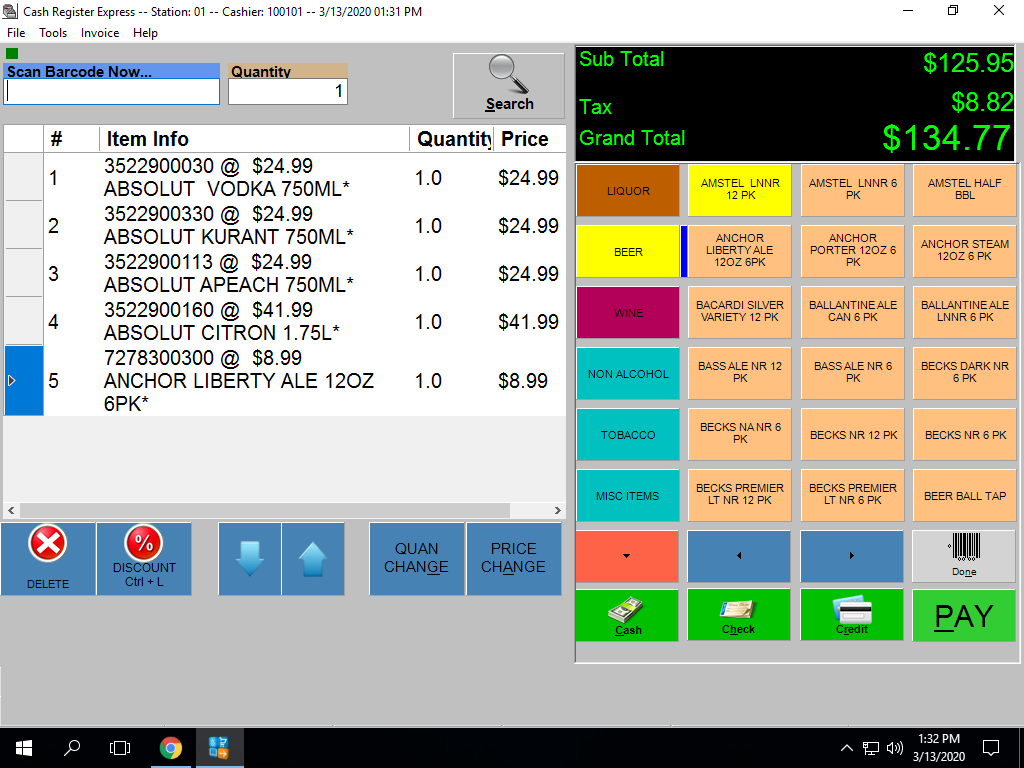Select the LIQUOR category
1024x768 pixels.
628,191
